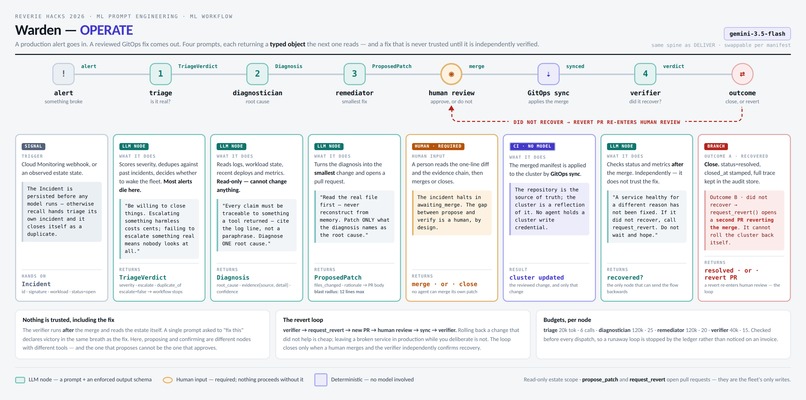Click the TriageVerdict return type heading
This screenshot has width=806, height=400.
[141, 277]
